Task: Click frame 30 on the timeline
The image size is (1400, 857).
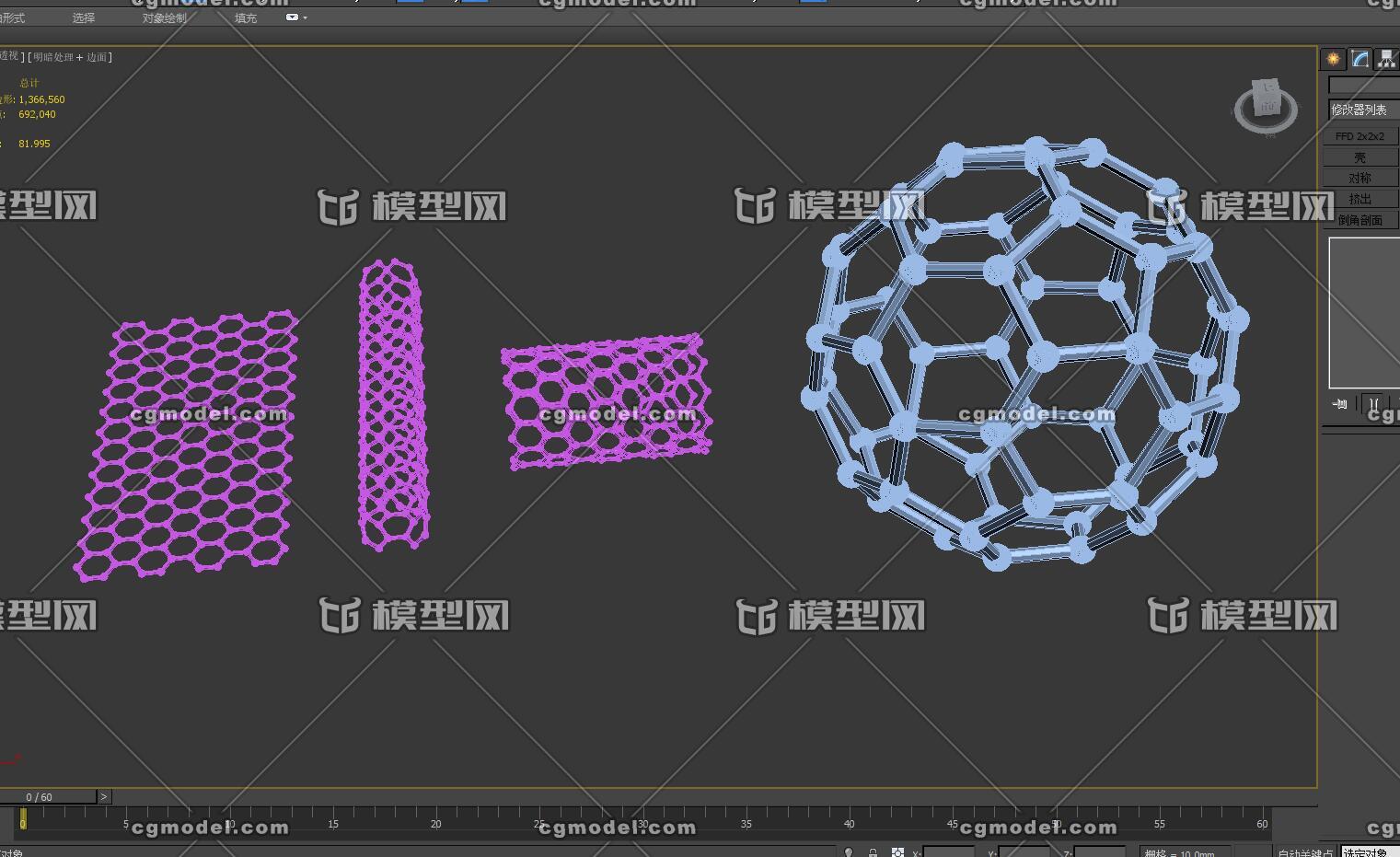Action: click(x=642, y=822)
